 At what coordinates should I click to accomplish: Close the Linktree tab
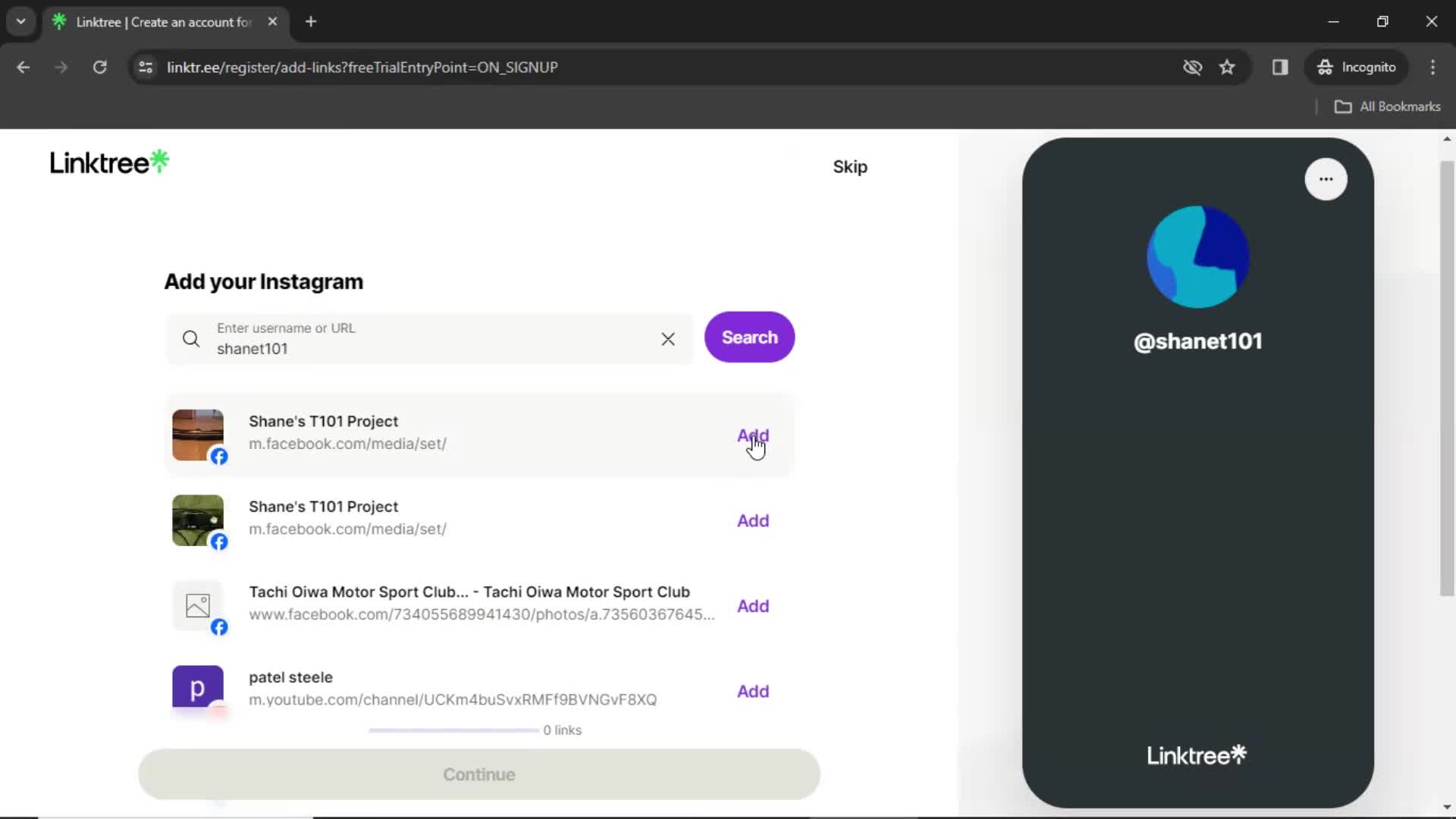[x=272, y=22]
